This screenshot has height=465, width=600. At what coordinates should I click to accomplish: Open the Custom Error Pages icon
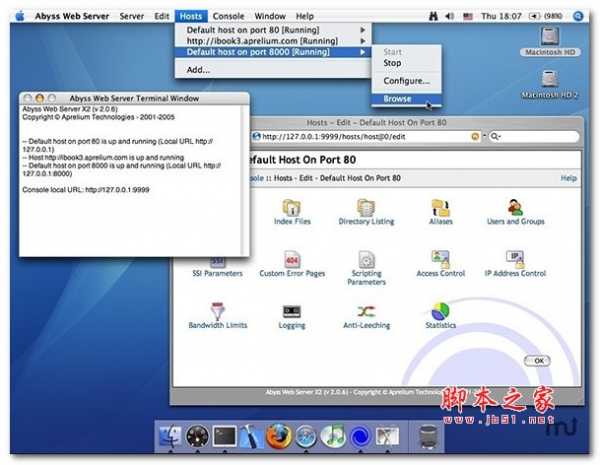pos(292,260)
